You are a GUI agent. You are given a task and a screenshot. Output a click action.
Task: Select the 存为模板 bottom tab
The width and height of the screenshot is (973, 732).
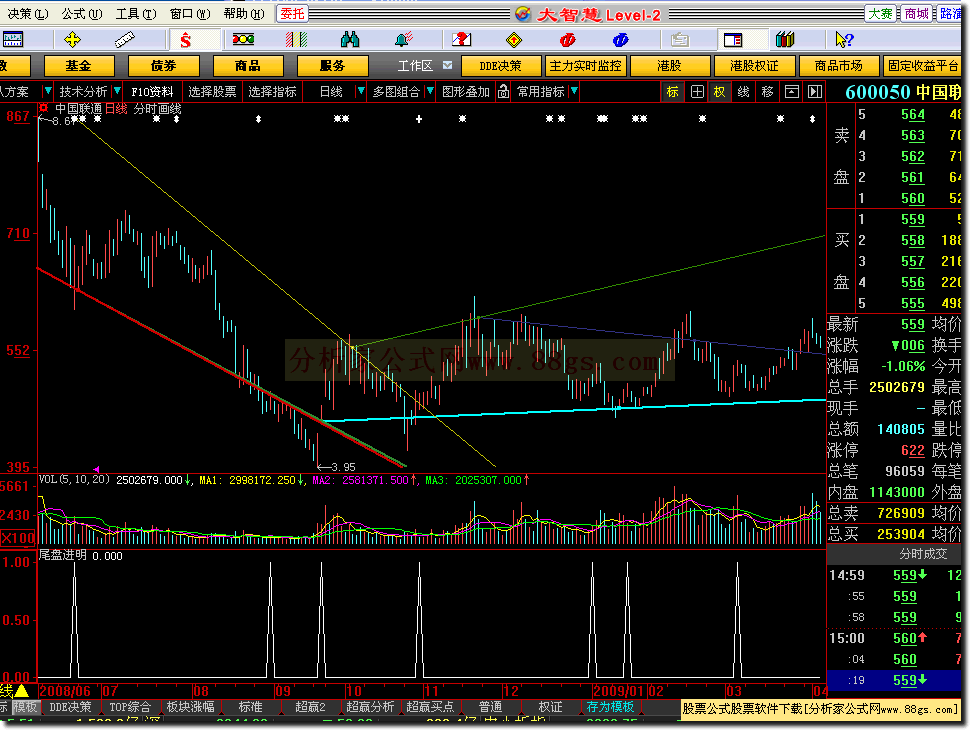610,707
